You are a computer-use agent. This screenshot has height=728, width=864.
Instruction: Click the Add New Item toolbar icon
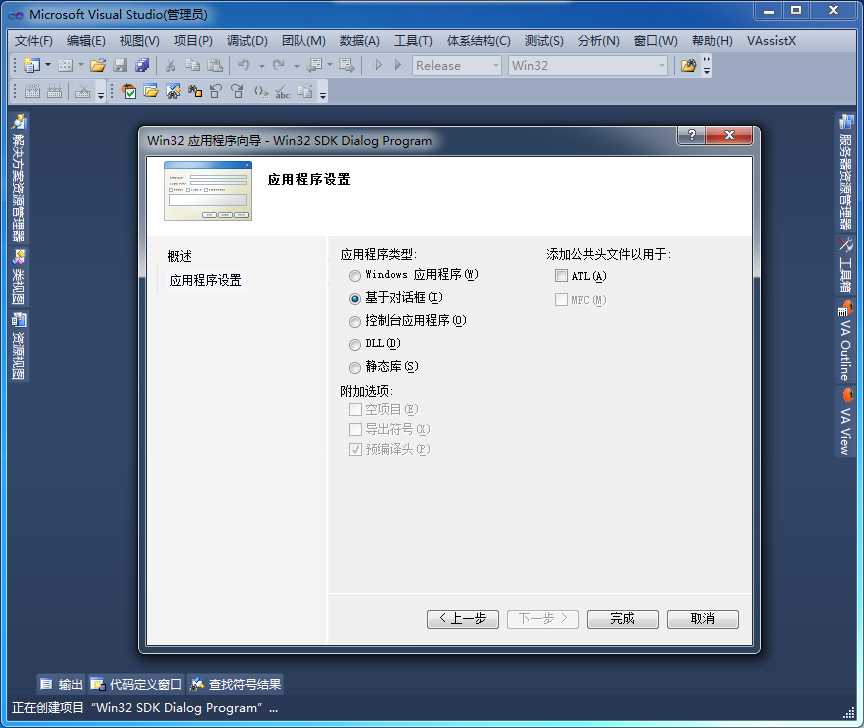coord(65,66)
